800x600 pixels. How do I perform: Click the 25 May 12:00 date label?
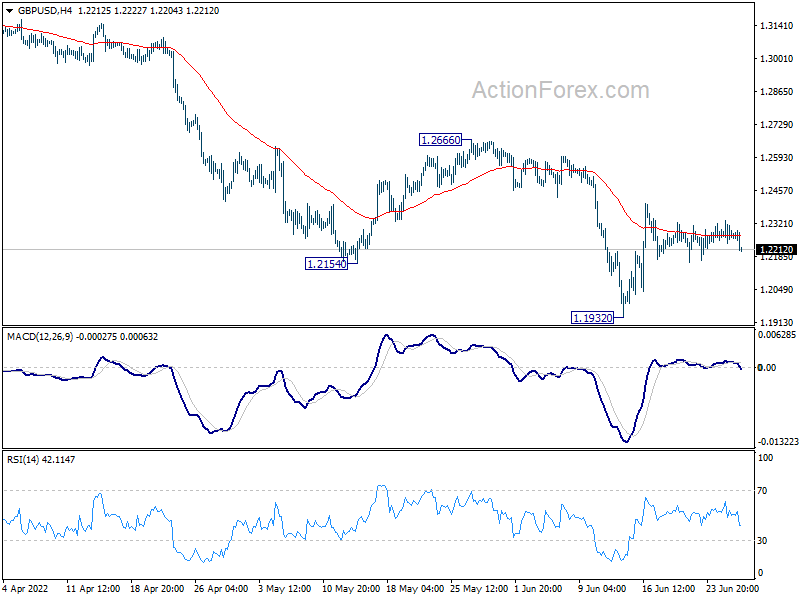point(479,589)
